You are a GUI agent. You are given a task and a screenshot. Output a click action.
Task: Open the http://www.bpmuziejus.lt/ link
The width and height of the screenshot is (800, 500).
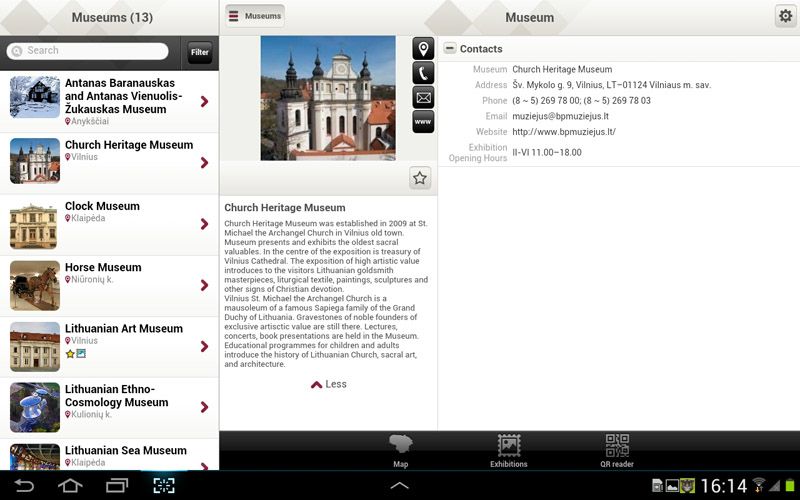[564, 132]
